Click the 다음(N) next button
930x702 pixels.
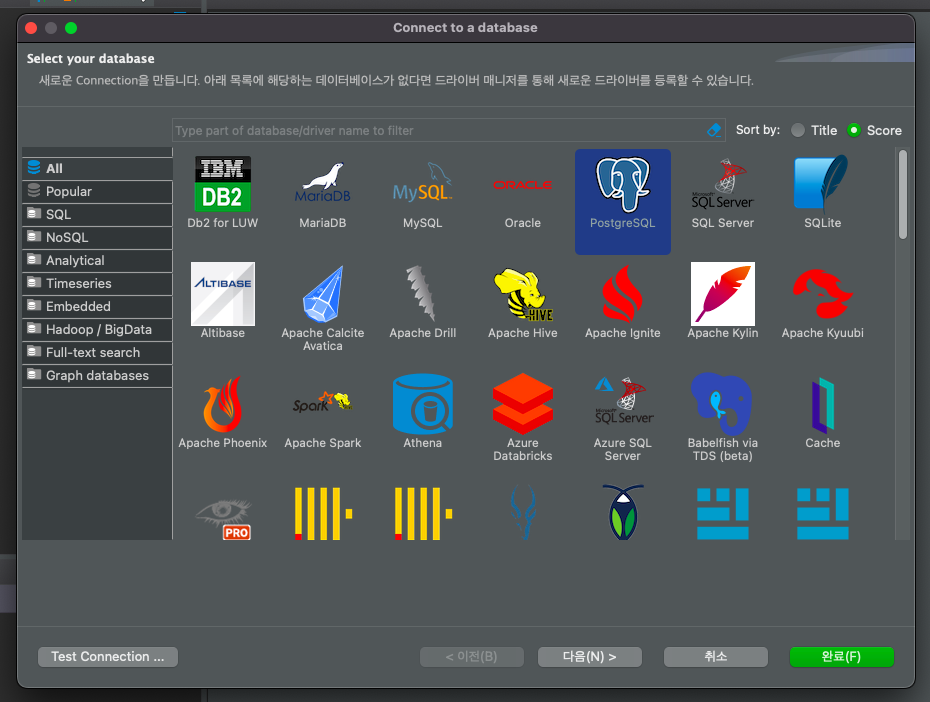click(x=590, y=657)
